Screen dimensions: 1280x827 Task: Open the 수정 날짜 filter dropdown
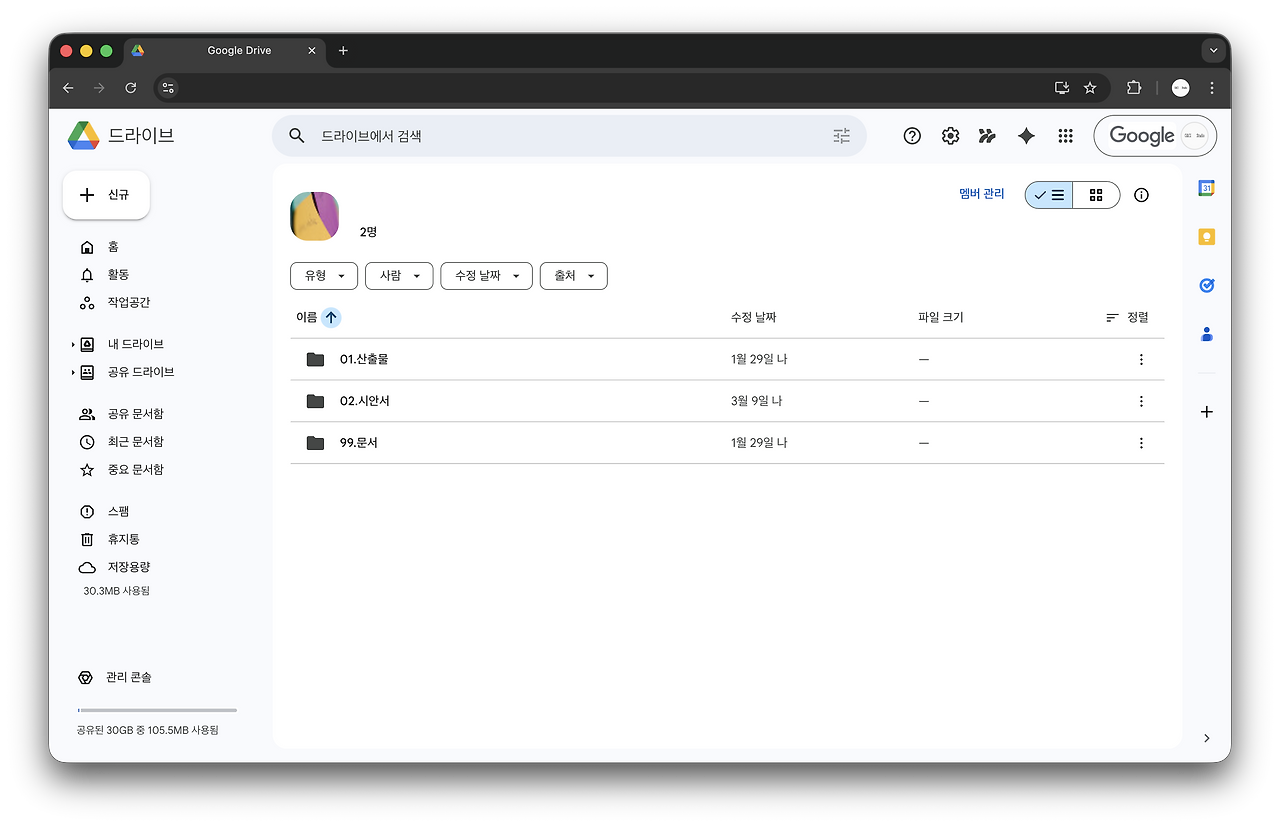[486, 276]
